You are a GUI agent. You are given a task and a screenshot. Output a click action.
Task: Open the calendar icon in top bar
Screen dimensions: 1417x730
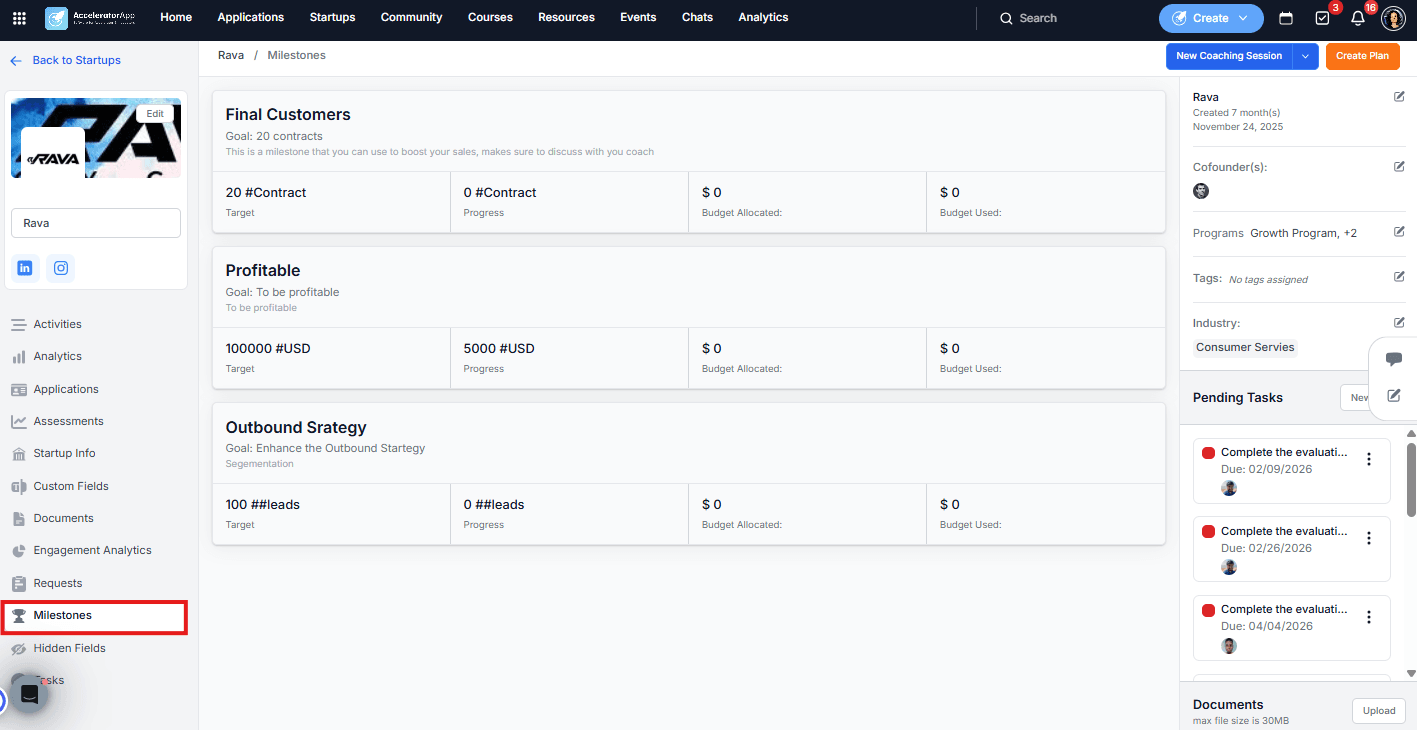tap(1286, 18)
